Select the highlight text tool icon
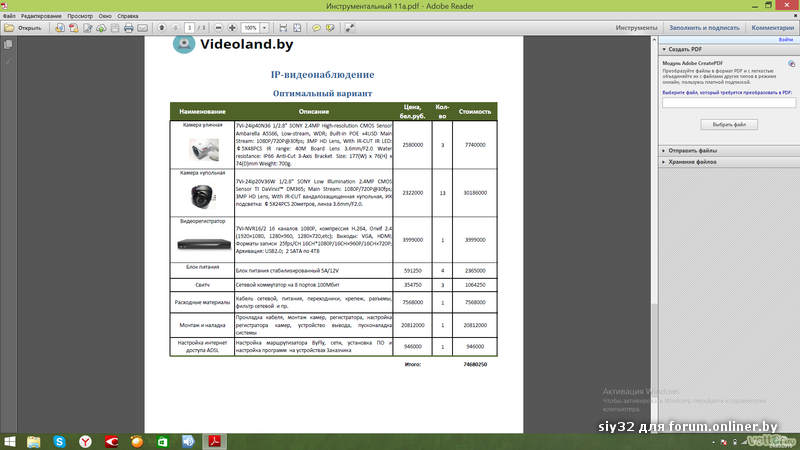Screen dimensions: 800x450 point(330,28)
